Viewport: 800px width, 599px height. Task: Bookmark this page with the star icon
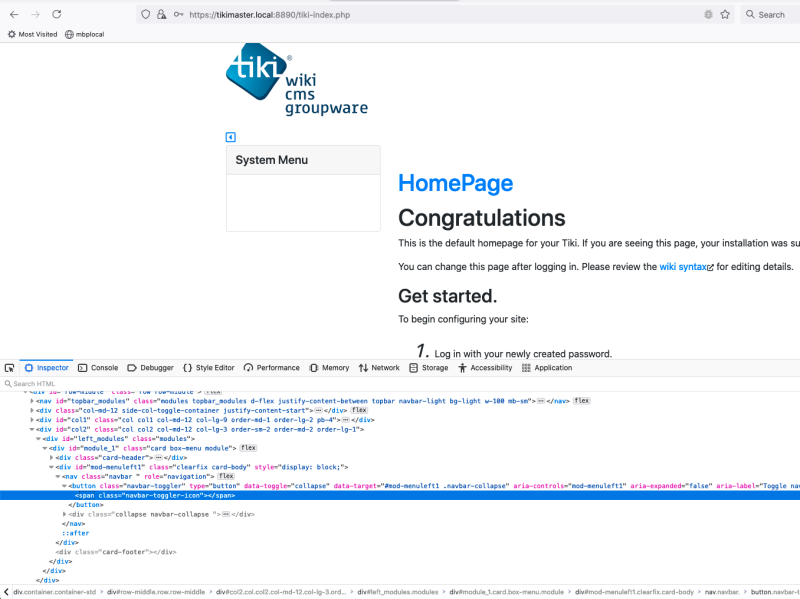pyautogui.click(x=725, y=14)
